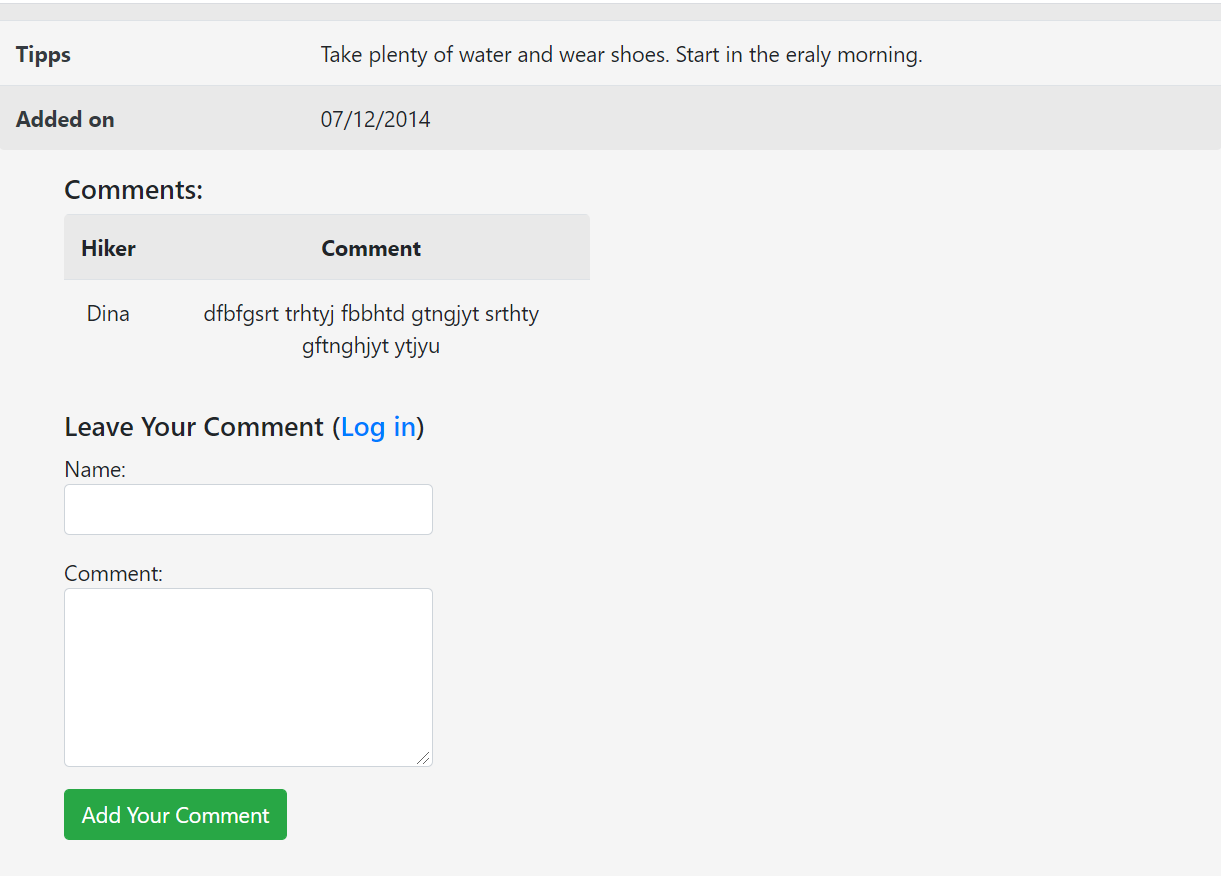Click the Comment: field label above textarea
The height and width of the screenshot is (876, 1221).
tap(113, 573)
